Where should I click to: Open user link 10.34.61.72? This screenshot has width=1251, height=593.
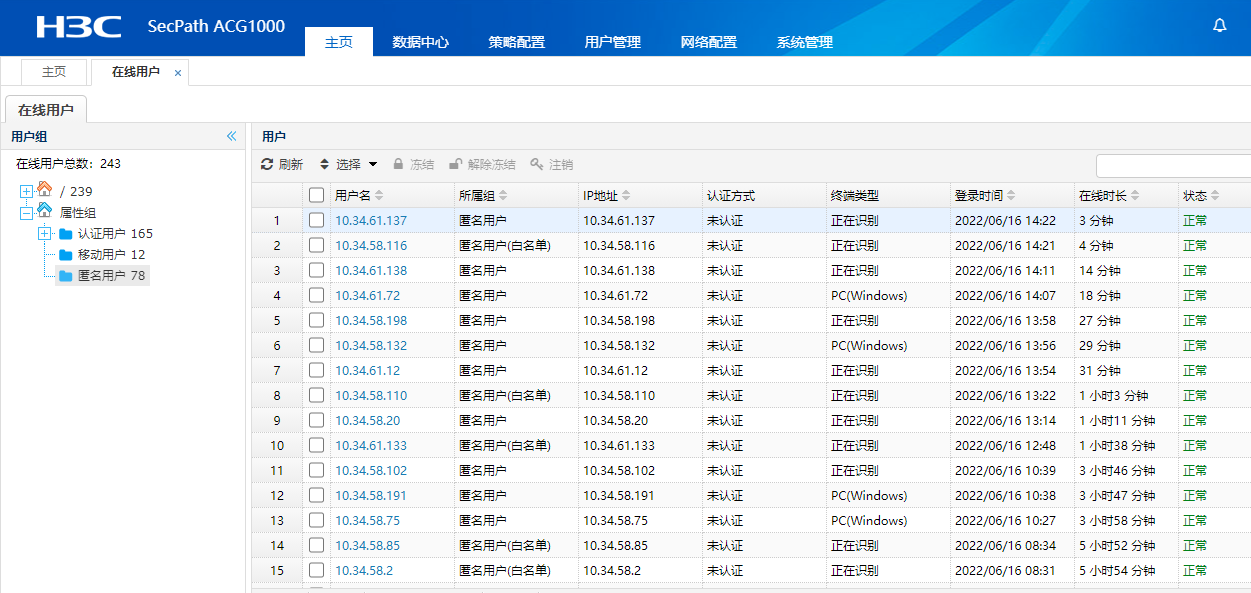point(367,296)
